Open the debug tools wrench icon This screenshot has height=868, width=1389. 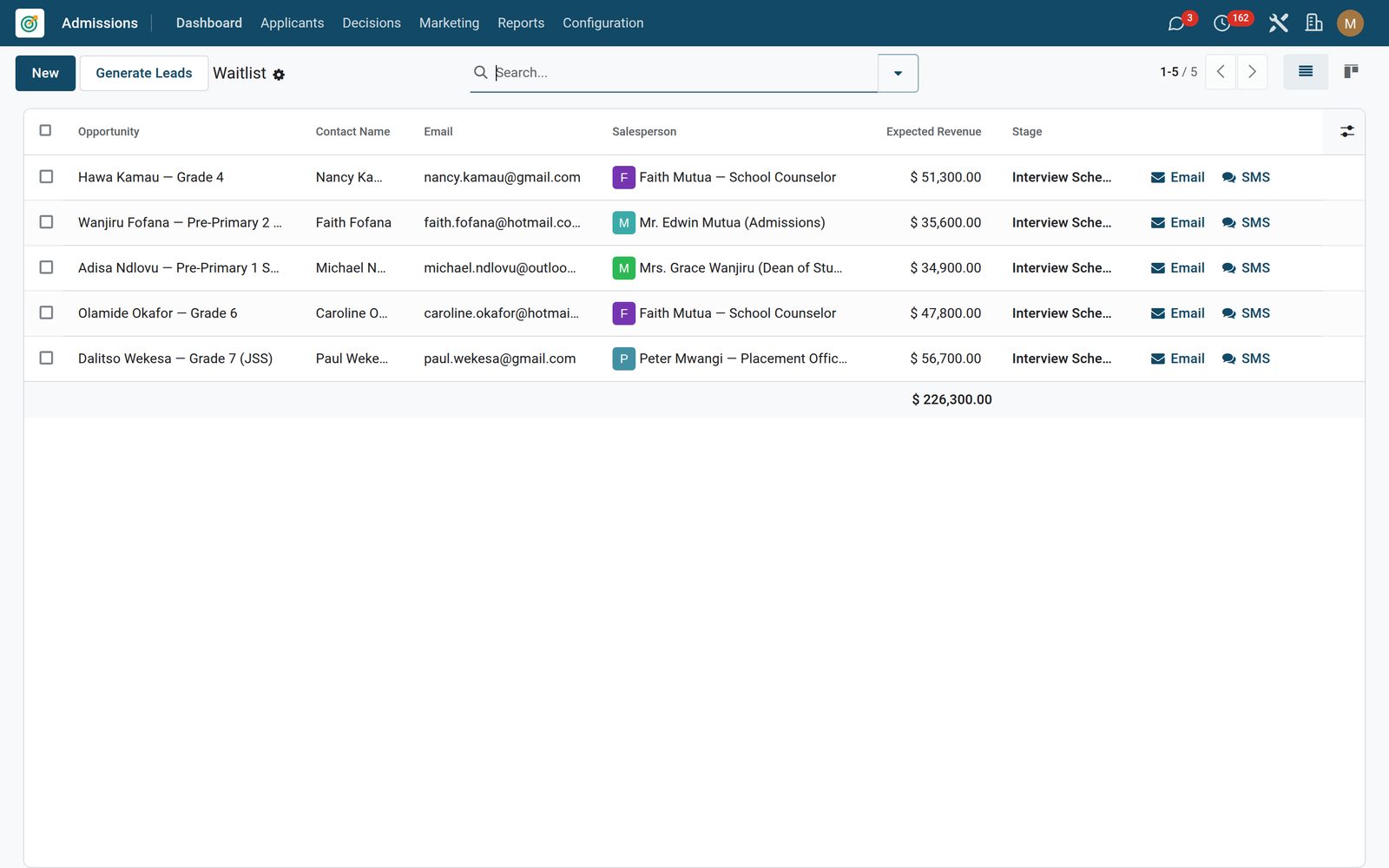1278,23
